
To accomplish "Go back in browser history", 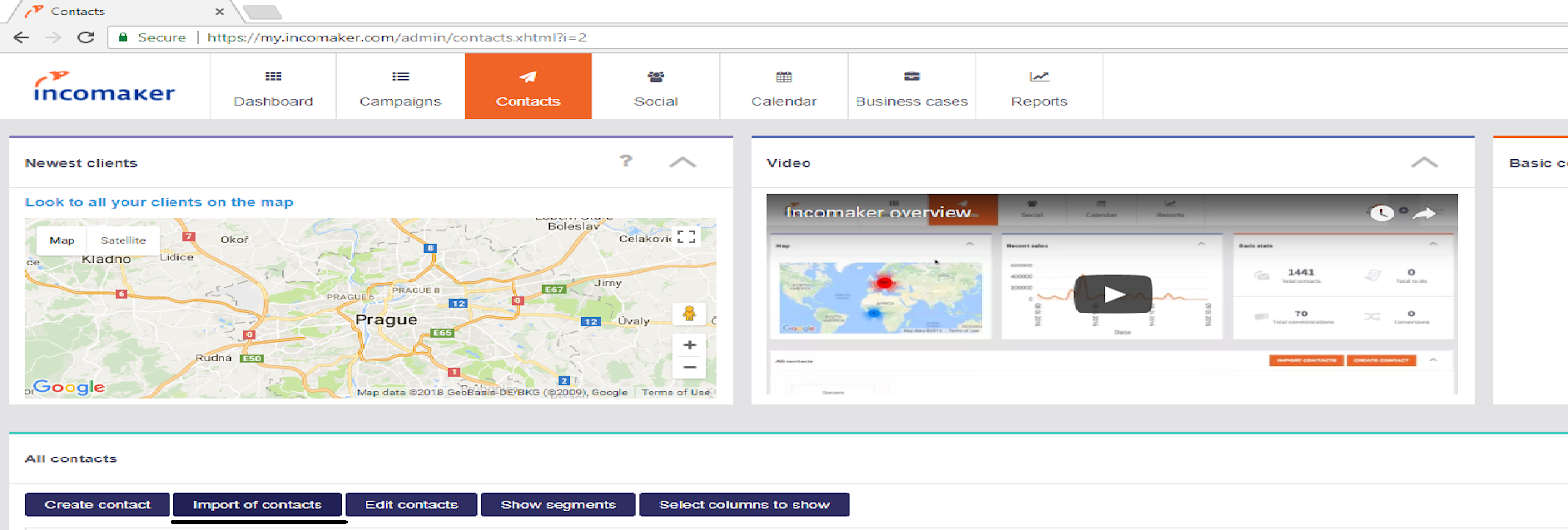I will point(22,37).
